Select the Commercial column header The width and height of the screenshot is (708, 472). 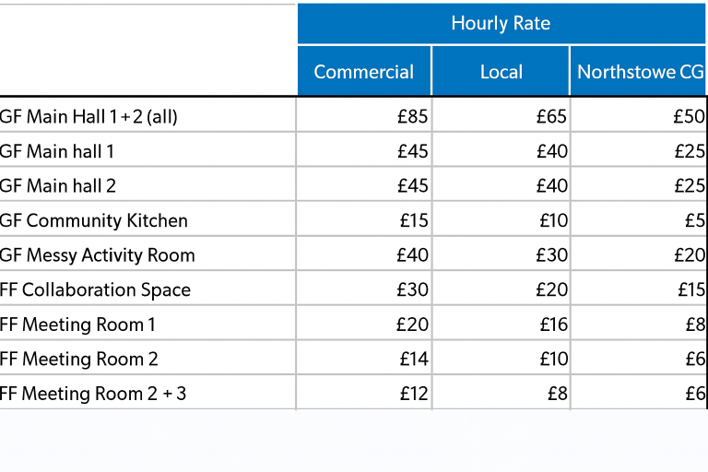click(364, 72)
